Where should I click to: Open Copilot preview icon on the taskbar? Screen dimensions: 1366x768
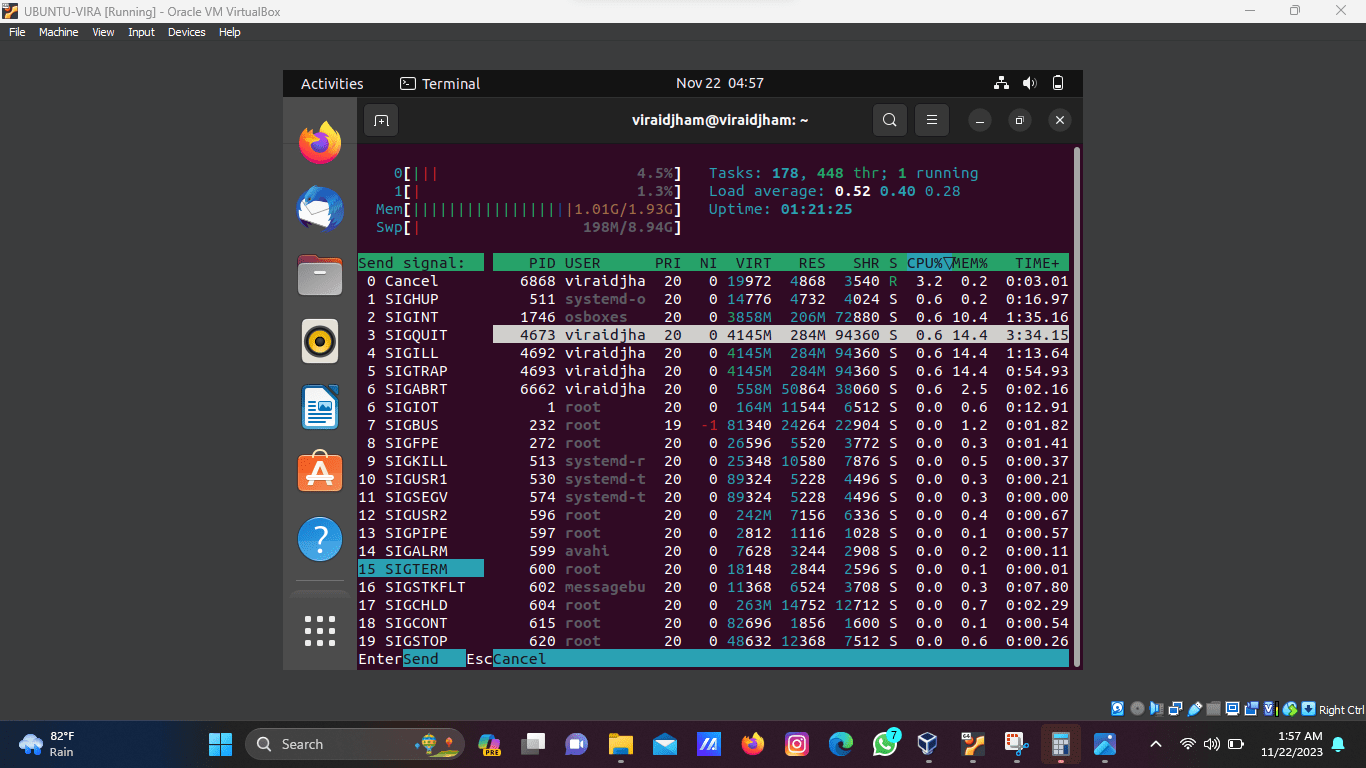tap(489, 744)
